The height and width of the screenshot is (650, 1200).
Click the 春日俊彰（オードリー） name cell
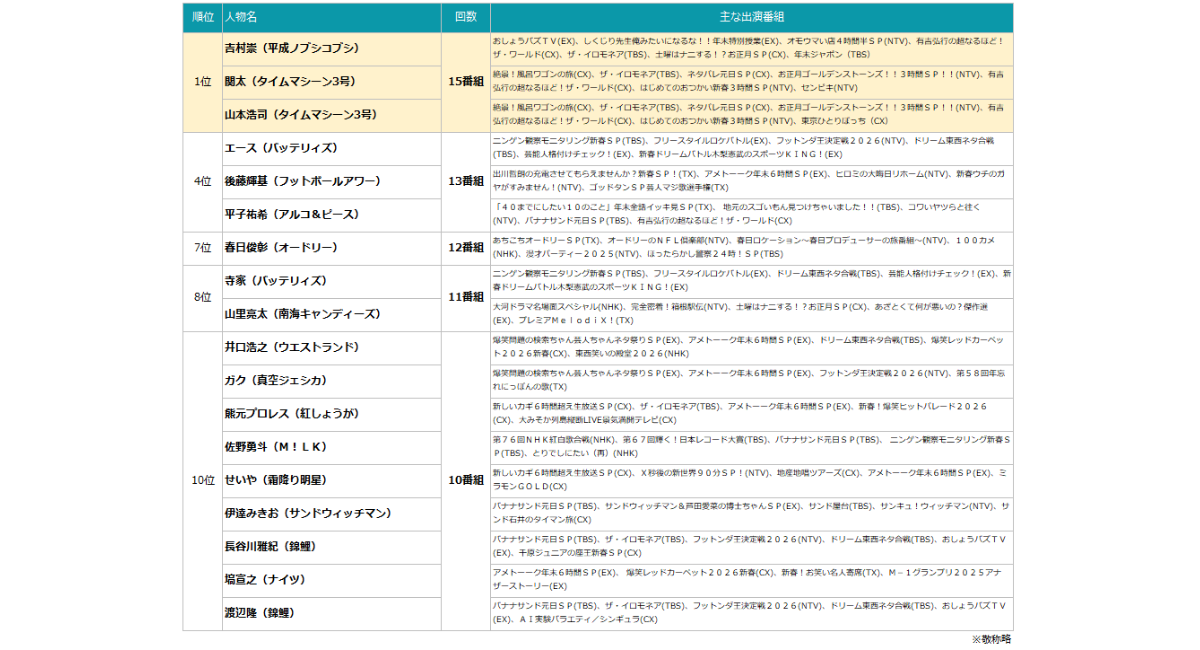click(x=281, y=248)
